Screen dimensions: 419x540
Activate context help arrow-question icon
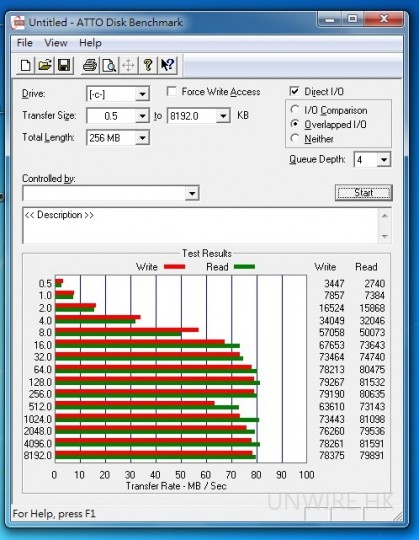tap(168, 65)
